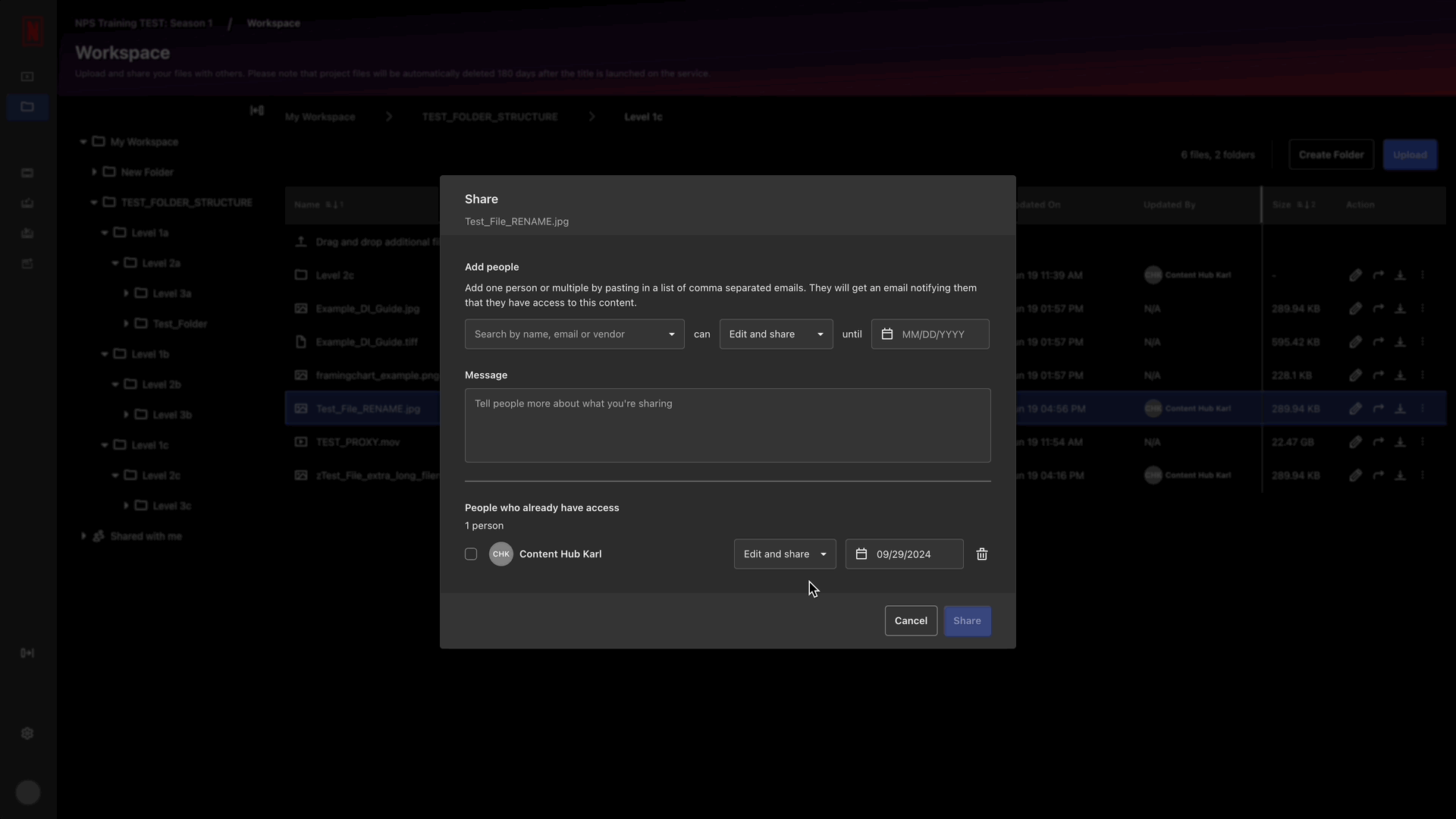Click the upload icon in top right toolbar
The width and height of the screenshot is (1456, 819).
[x=1411, y=155]
